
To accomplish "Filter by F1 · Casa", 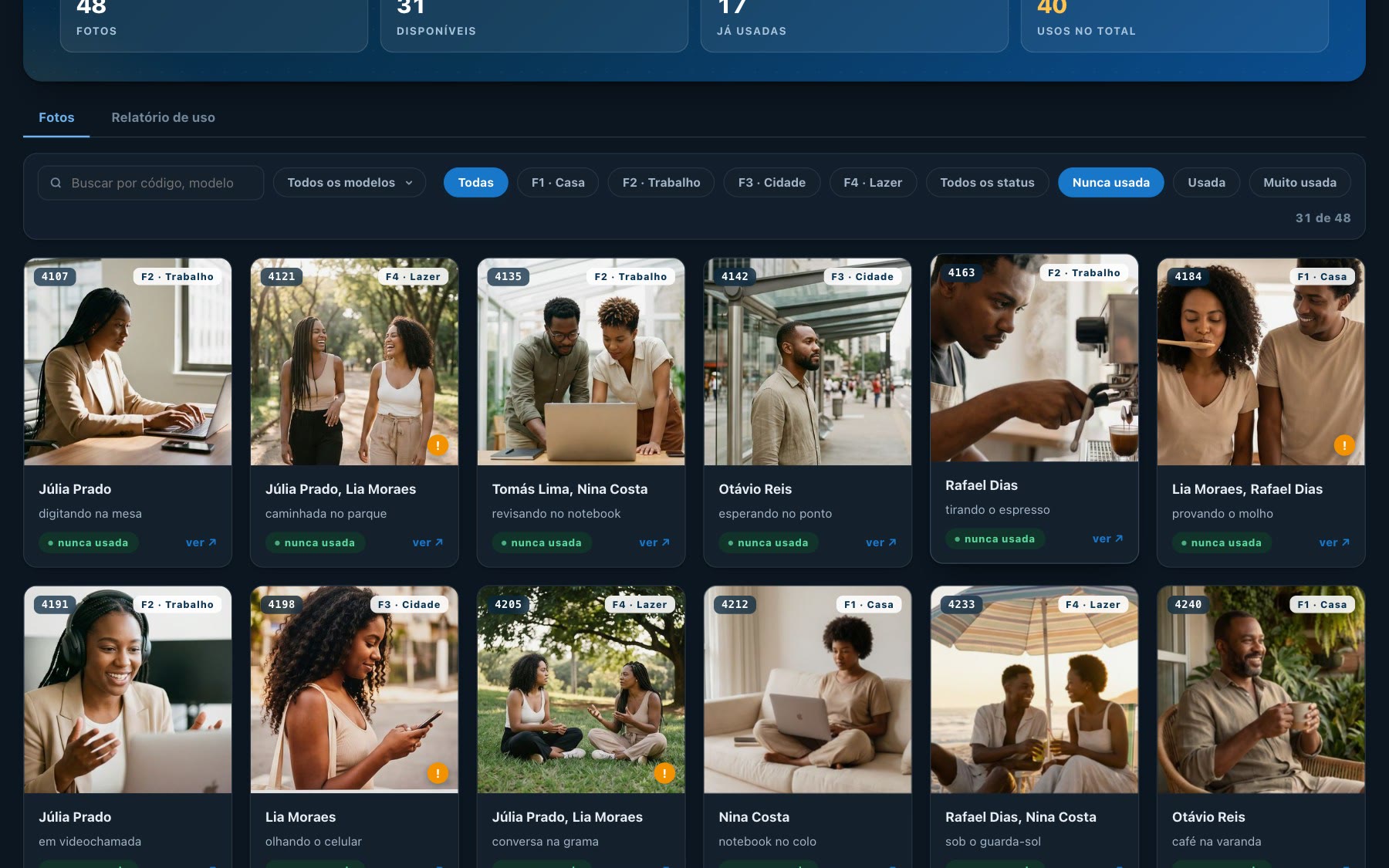I will [558, 183].
